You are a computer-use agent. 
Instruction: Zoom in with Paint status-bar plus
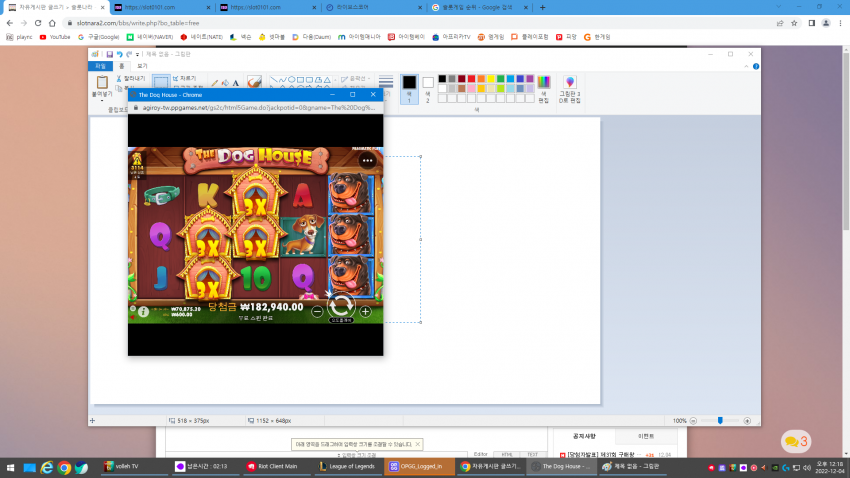tap(747, 421)
